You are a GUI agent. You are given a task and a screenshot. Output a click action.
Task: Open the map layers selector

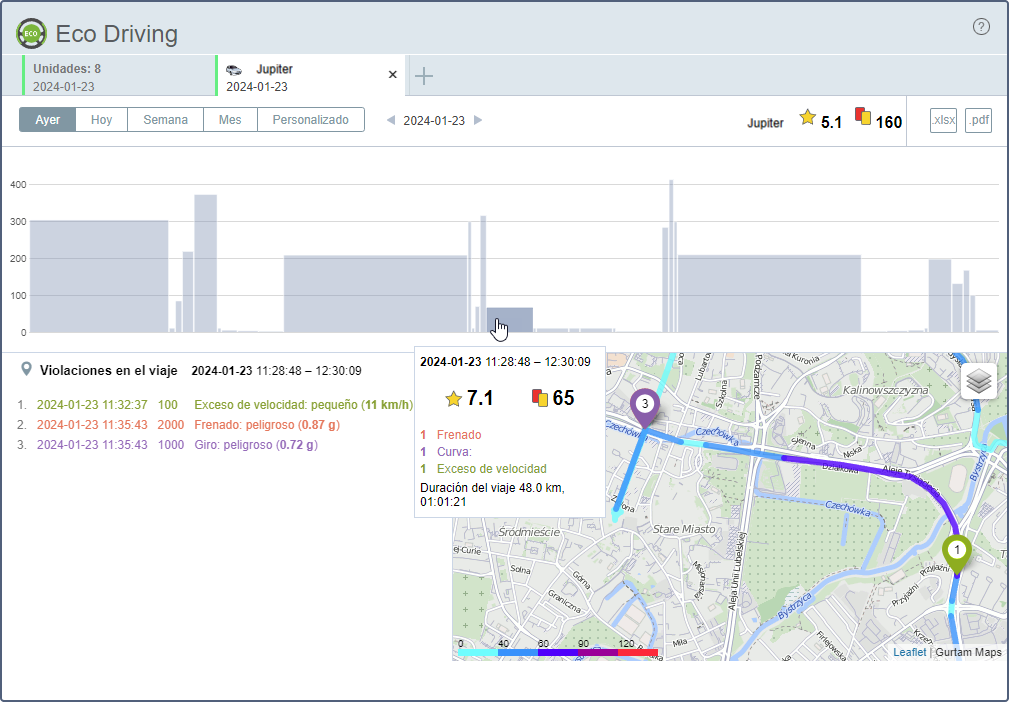pos(980,381)
